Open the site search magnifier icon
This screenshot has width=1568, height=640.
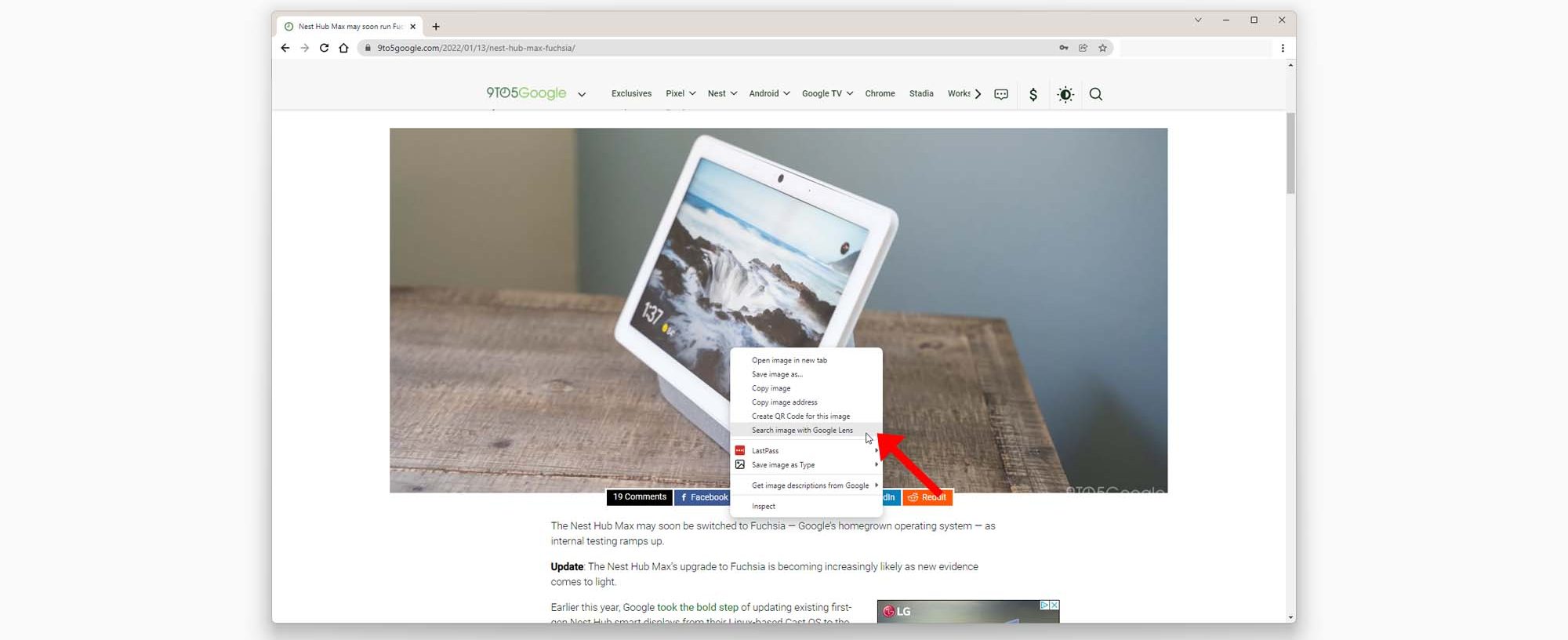1095,94
